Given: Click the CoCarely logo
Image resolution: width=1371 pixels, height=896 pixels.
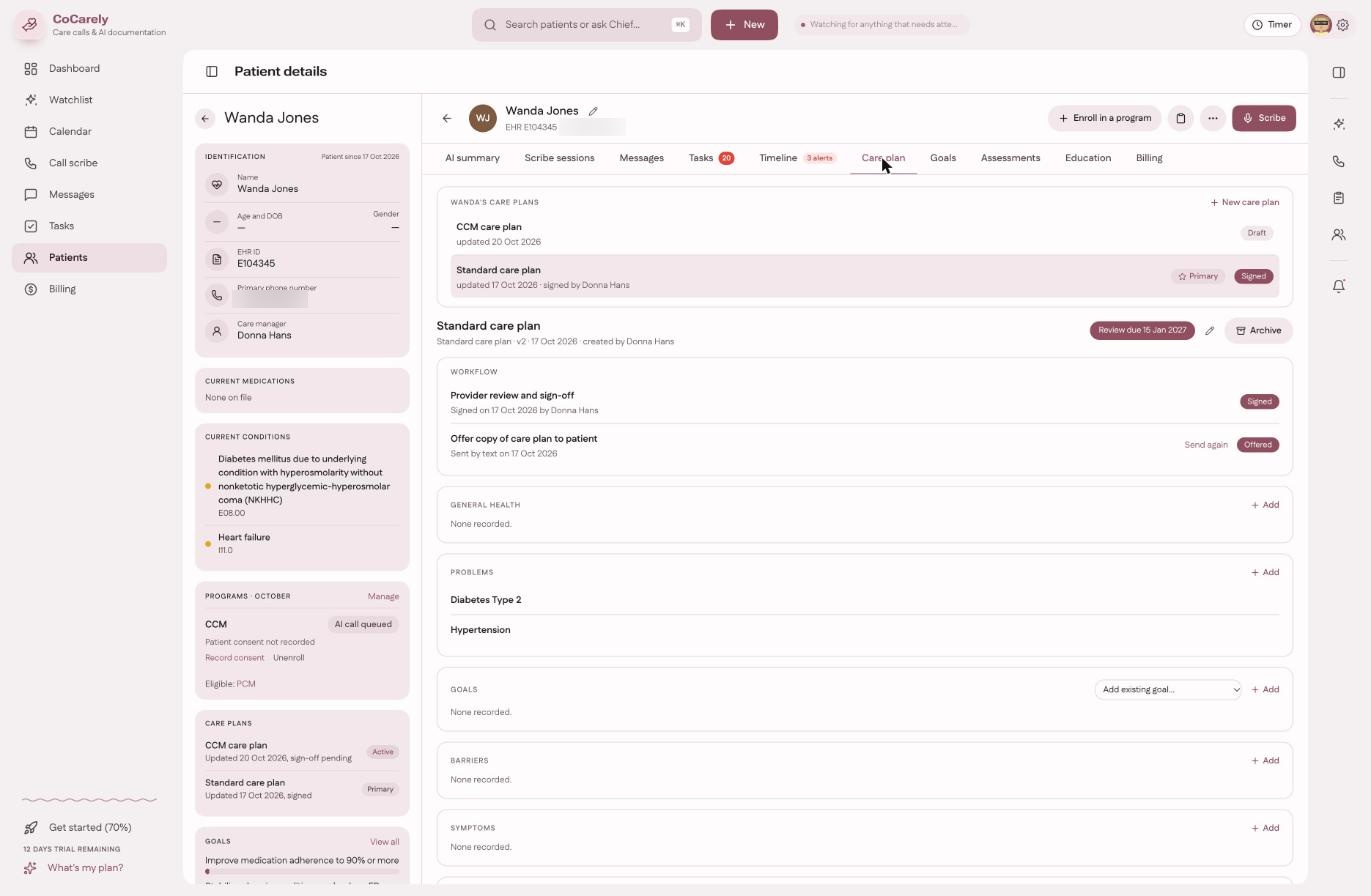Looking at the screenshot, I should pos(30,24).
